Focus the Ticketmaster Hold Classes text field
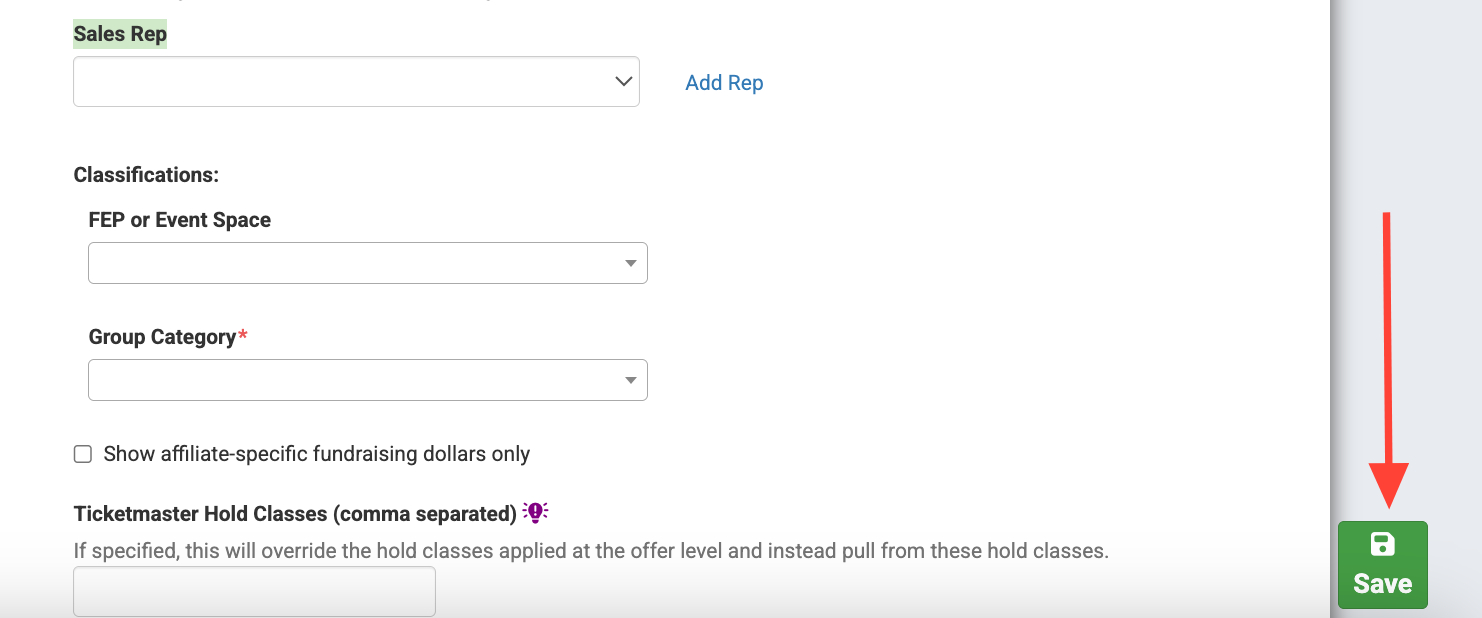1482x618 pixels. click(254, 591)
